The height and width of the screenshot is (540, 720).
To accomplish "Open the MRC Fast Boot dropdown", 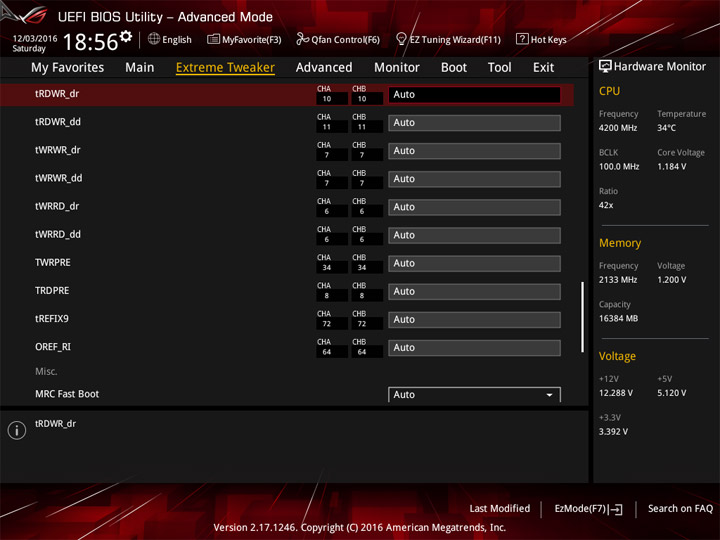I will coord(474,394).
